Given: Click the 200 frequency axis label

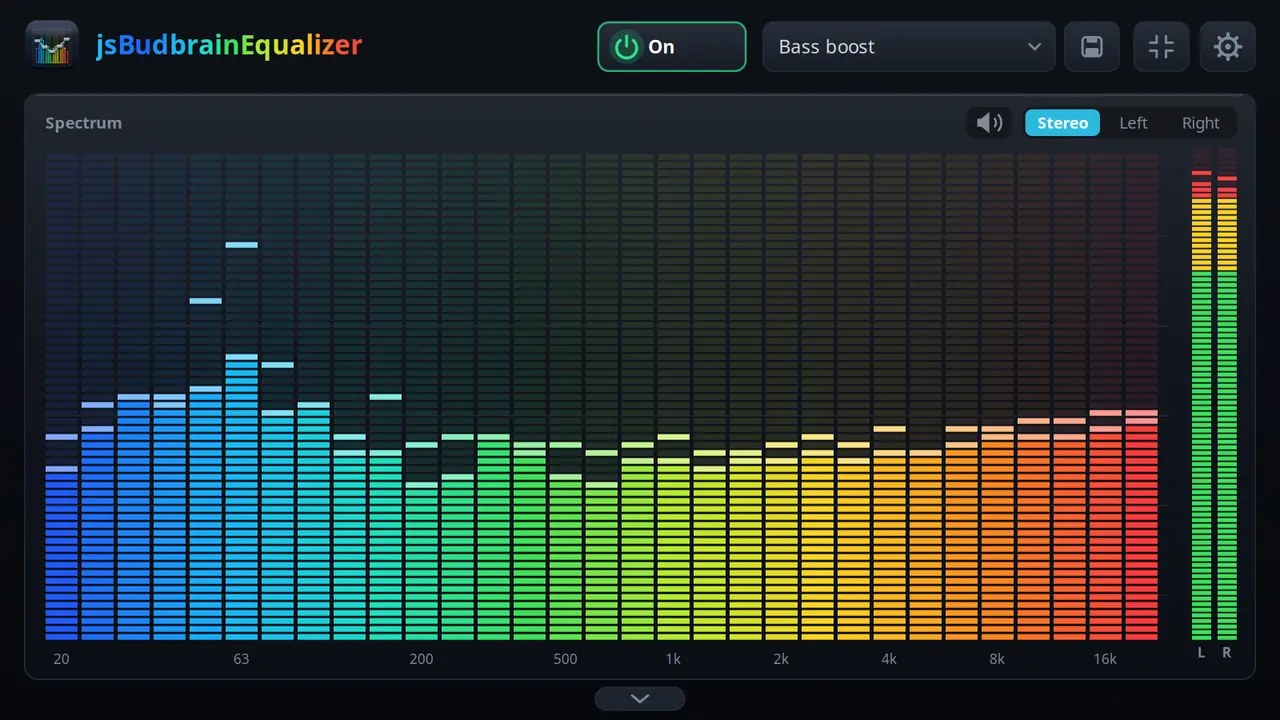Looking at the screenshot, I should 421,659.
